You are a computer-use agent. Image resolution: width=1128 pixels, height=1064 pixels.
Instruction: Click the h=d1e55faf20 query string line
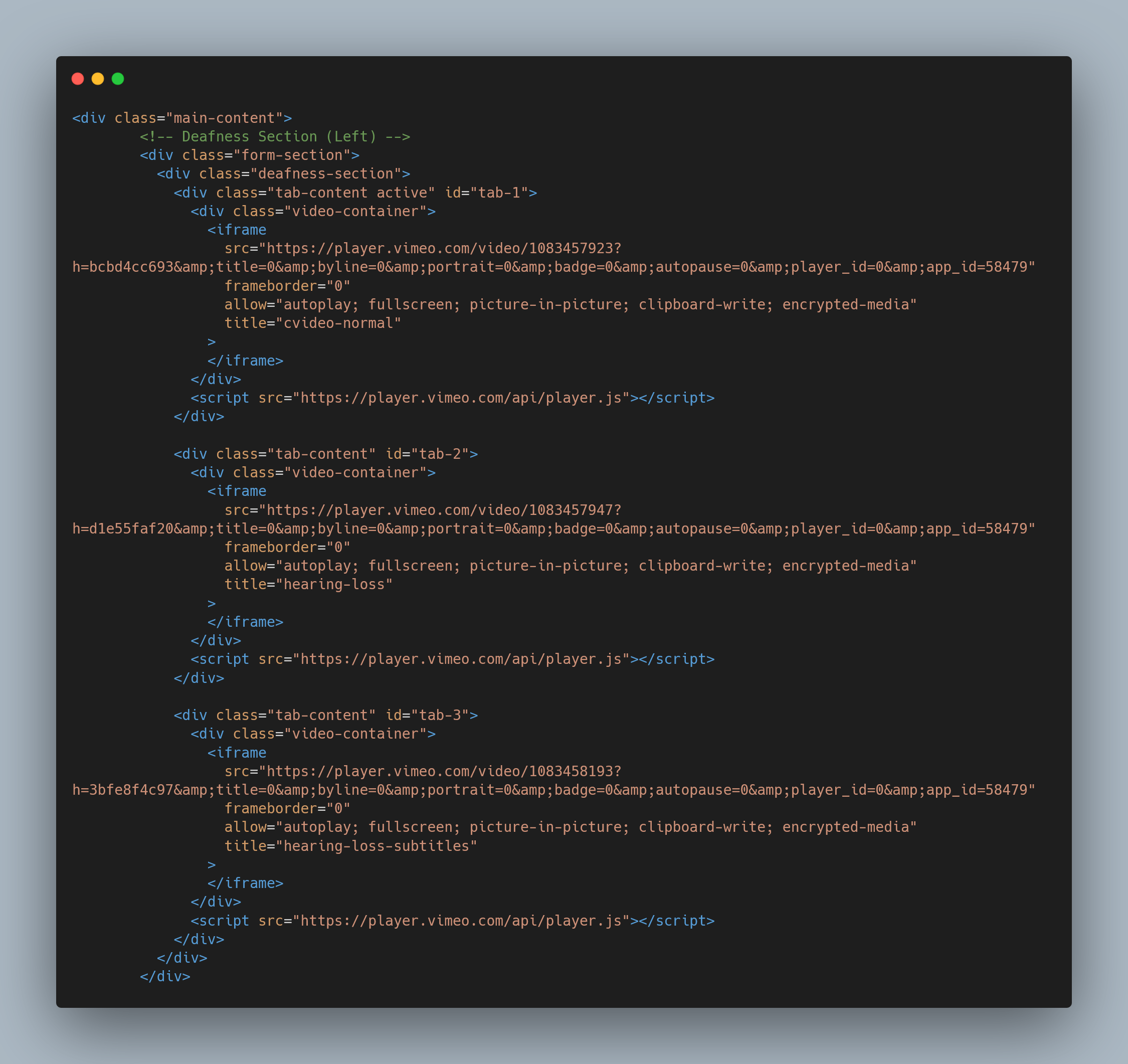pyautogui.click(x=553, y=529)
